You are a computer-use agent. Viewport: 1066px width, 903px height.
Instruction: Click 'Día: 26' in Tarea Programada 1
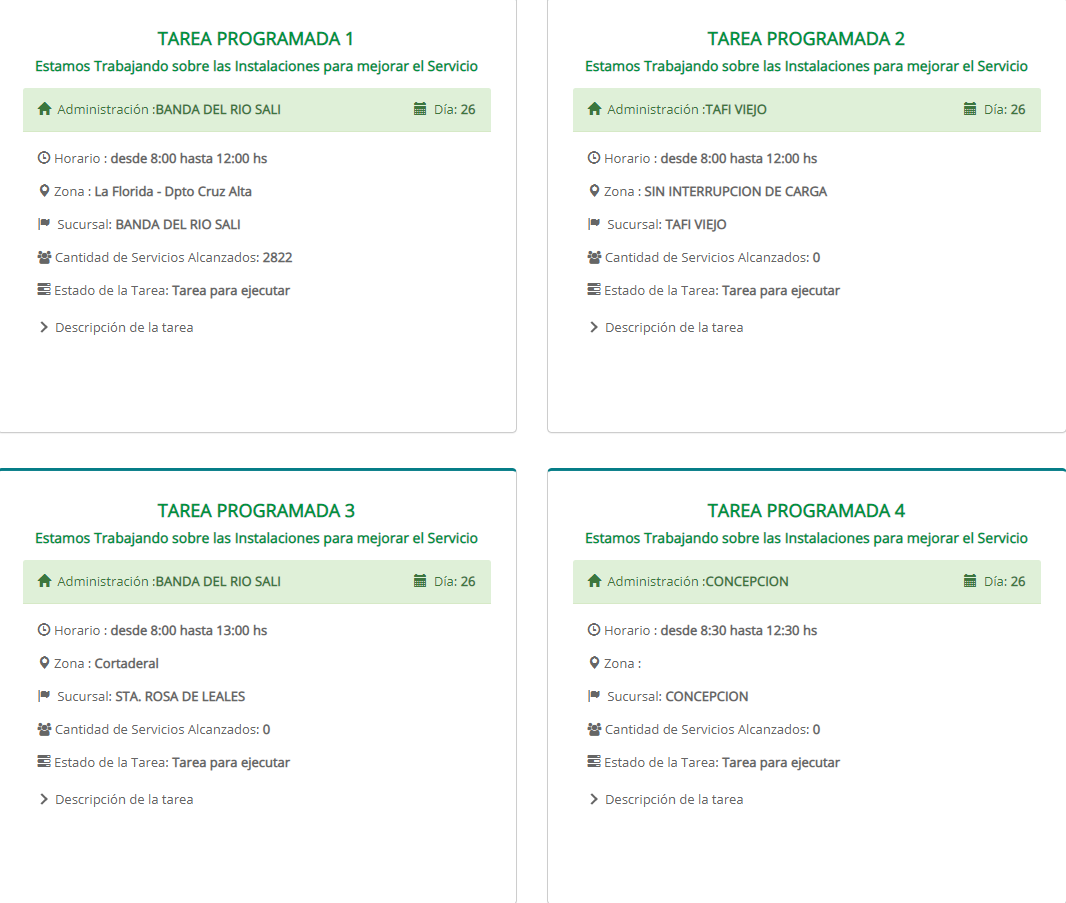(455, 109)
